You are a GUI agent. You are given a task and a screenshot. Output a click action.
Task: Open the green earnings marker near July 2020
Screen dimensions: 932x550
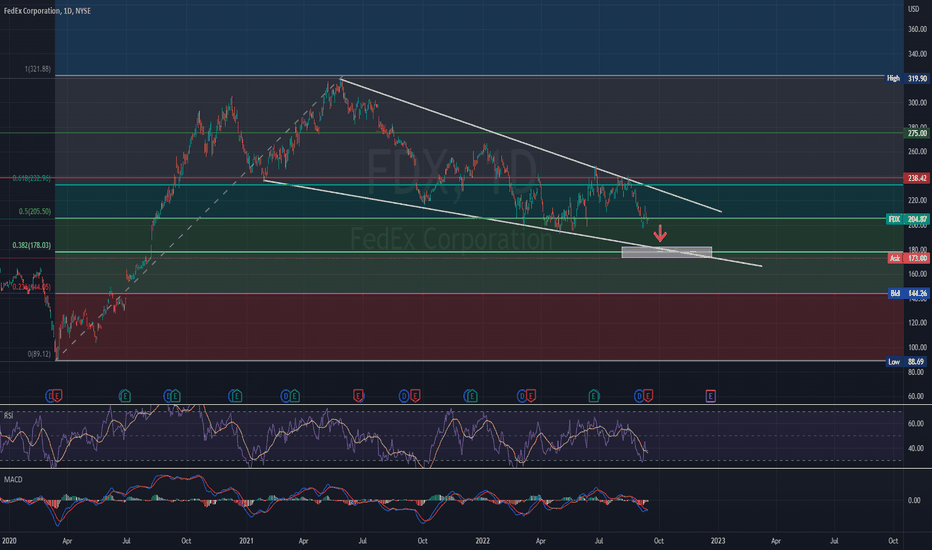tap(125, 395)
